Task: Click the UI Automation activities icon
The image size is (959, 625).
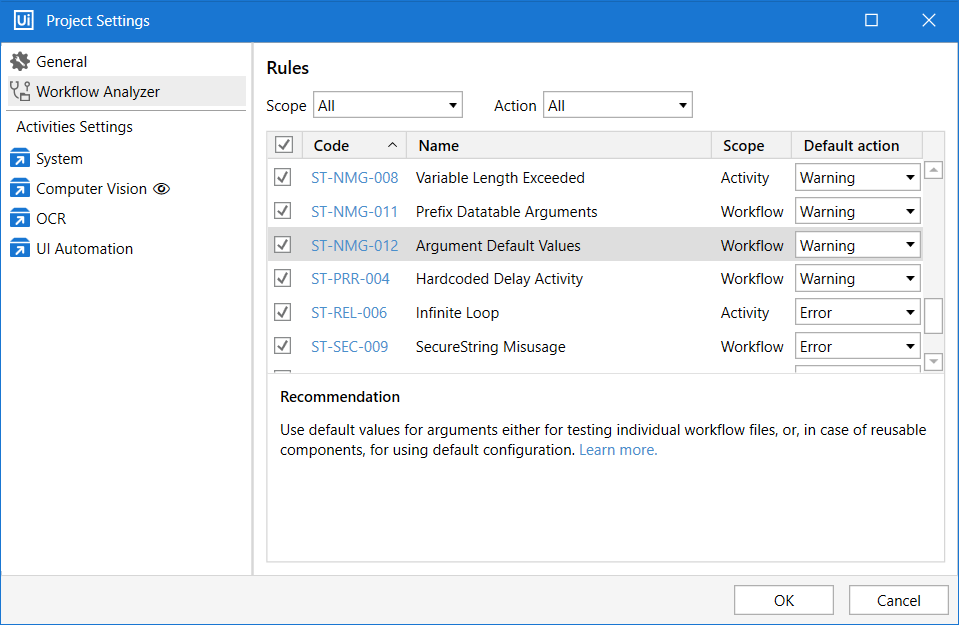Action: [20, 249]
